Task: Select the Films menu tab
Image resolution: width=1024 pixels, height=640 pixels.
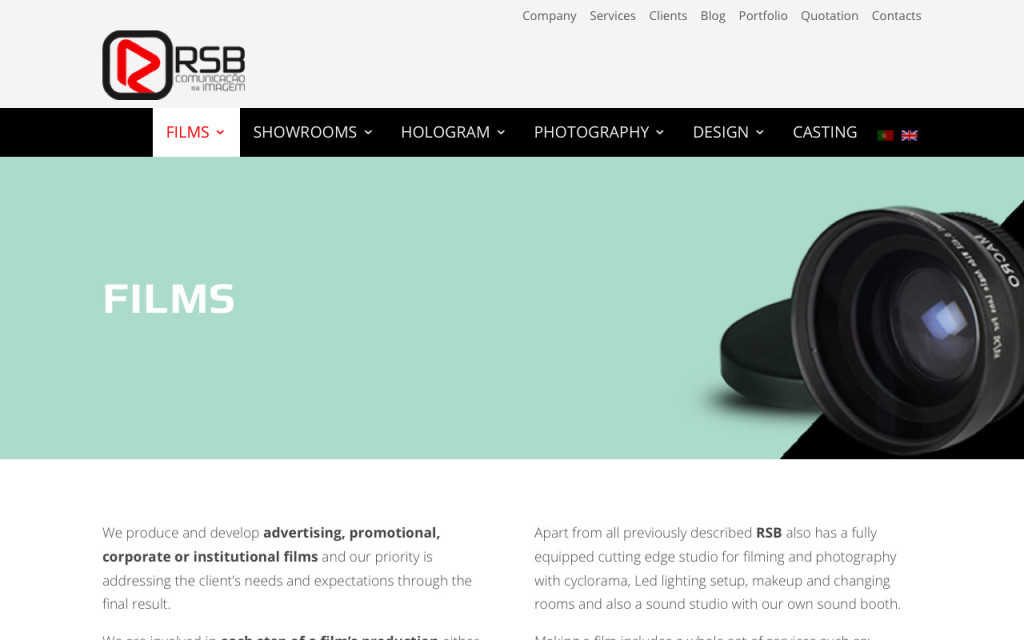Action: (x=196, y=133)
